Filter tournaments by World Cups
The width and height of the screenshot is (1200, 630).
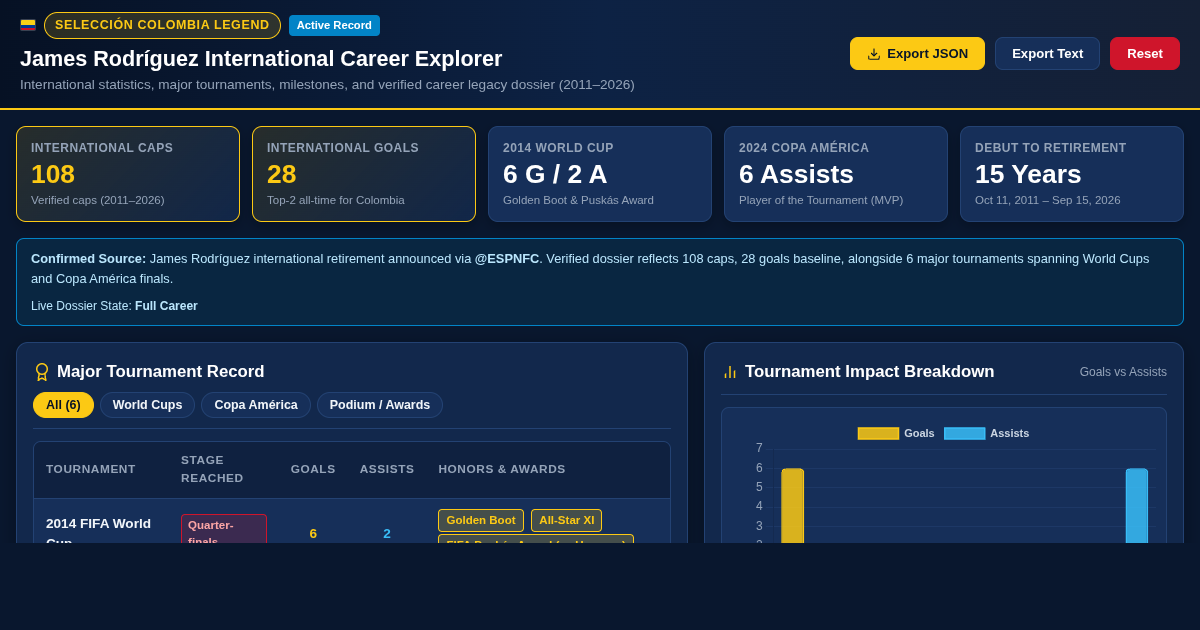pyautogui.click(x=147, y=405)
